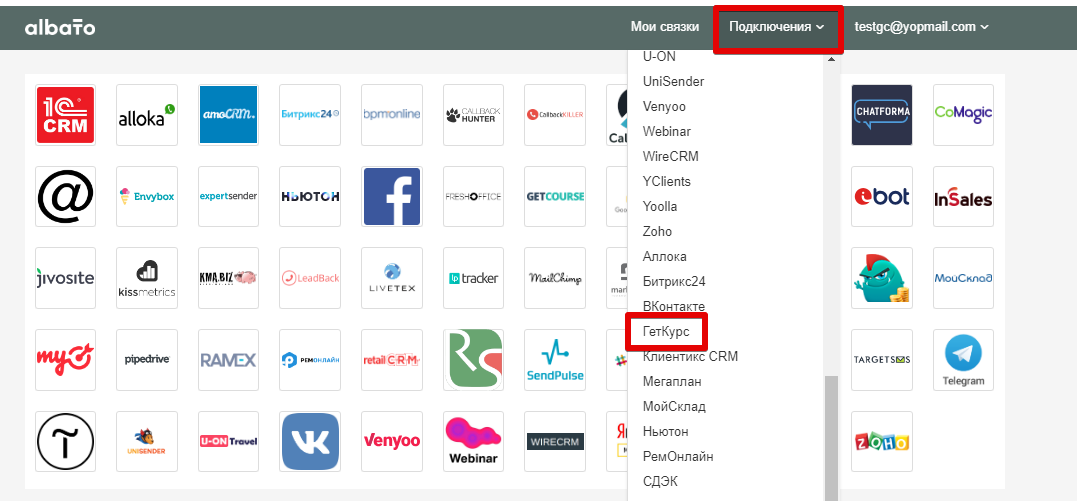Select the Callback Hunter tile
1077x501 pixels.
coord(473,115)
